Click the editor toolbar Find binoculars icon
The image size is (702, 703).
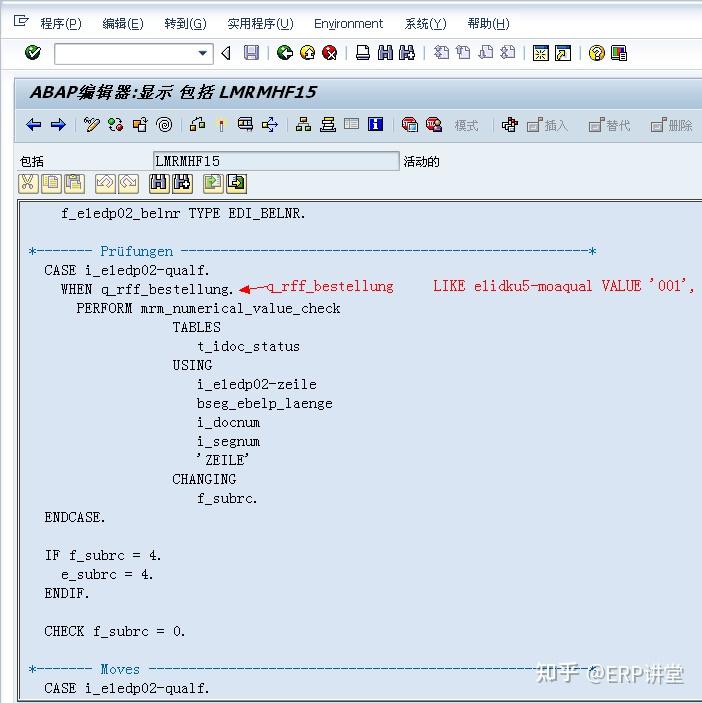click(159, 183)
